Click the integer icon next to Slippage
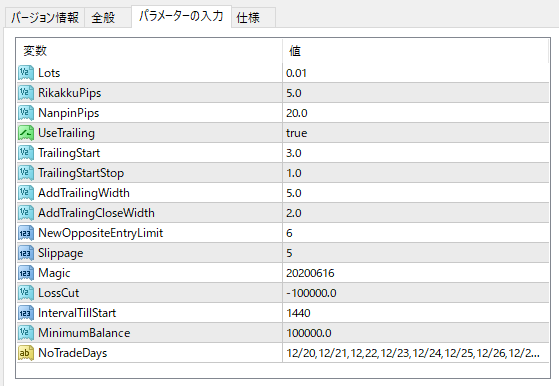This screenshot has height=386, width=559. [x=26, y=253]
